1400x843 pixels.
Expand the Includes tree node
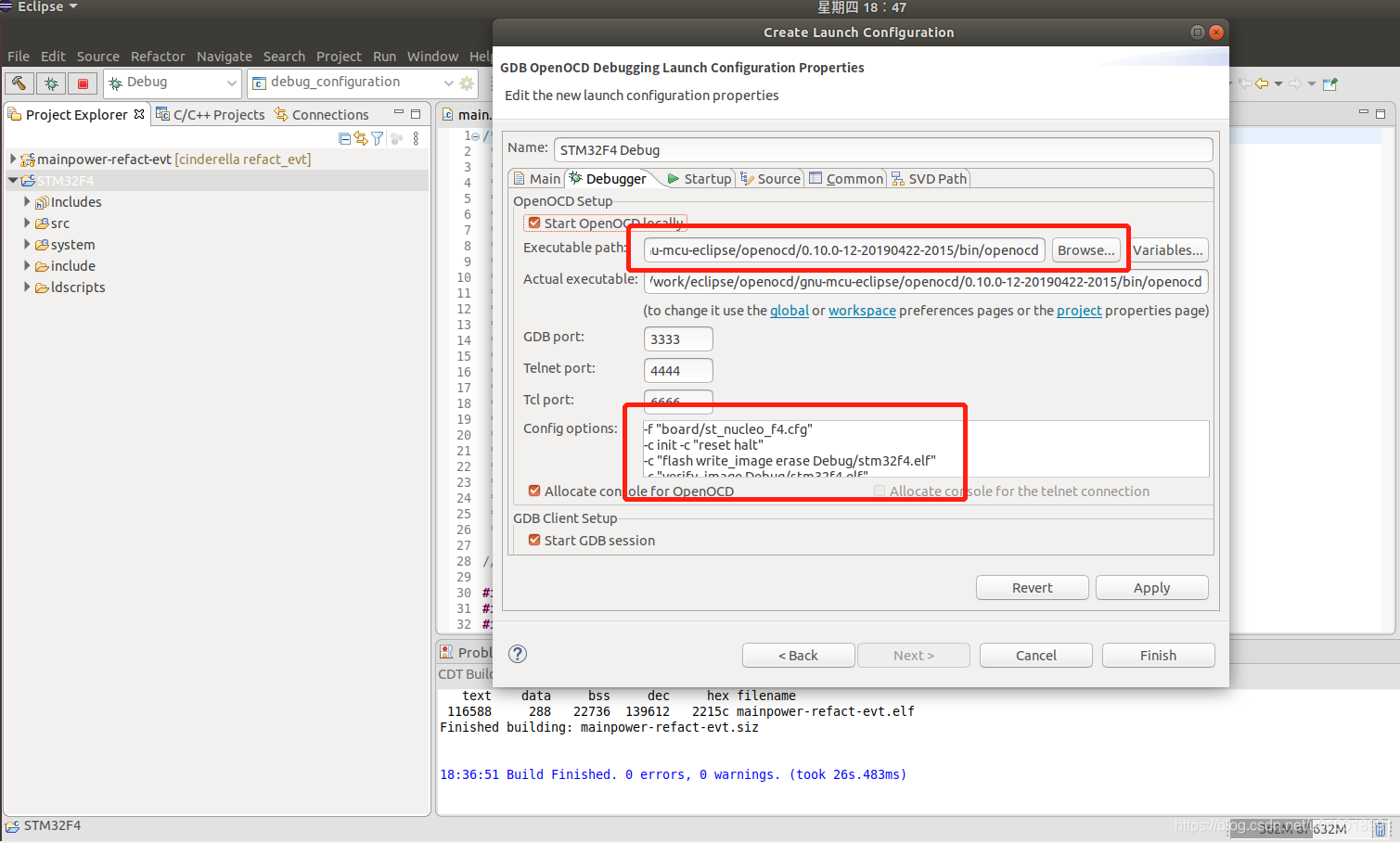pyautogui.click(x=27, y=201)
